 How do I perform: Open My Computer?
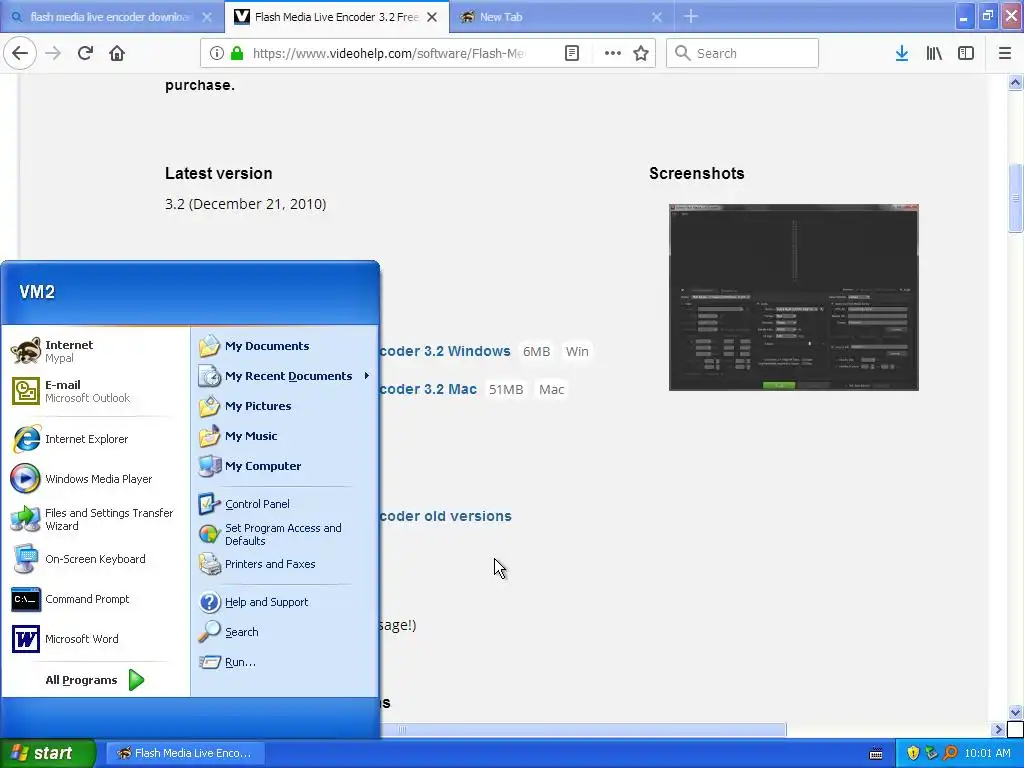coord(285,466)
